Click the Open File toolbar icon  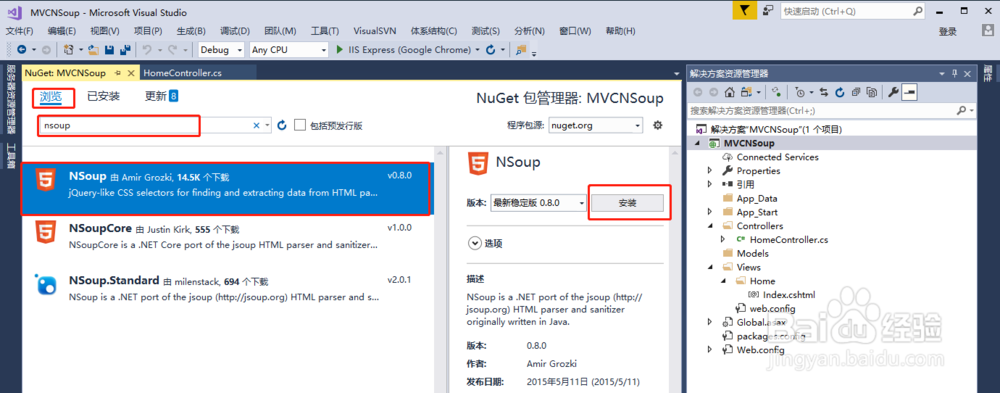pyautogui.click(x=94, y=50)
